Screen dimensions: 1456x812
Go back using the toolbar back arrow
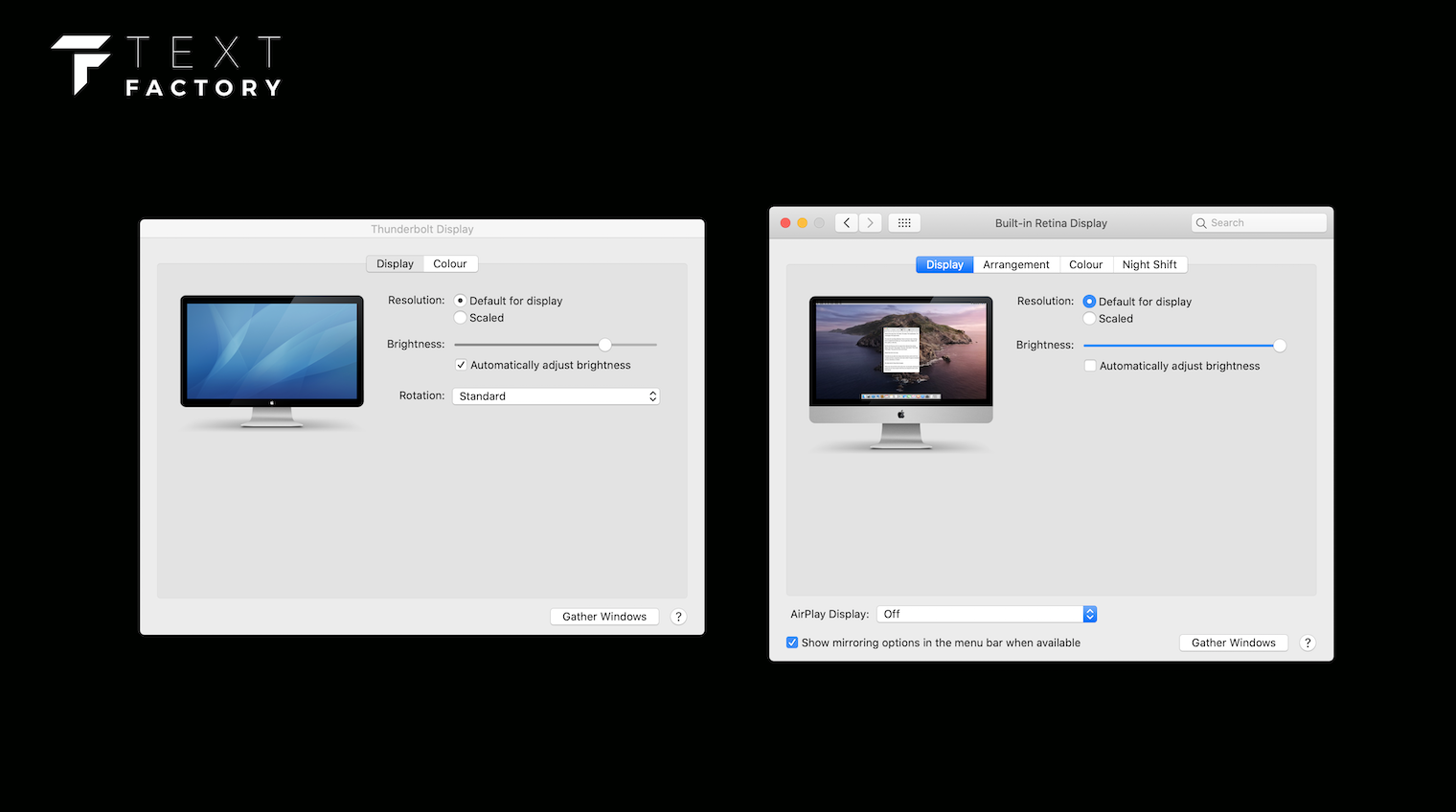click(847, 223)
